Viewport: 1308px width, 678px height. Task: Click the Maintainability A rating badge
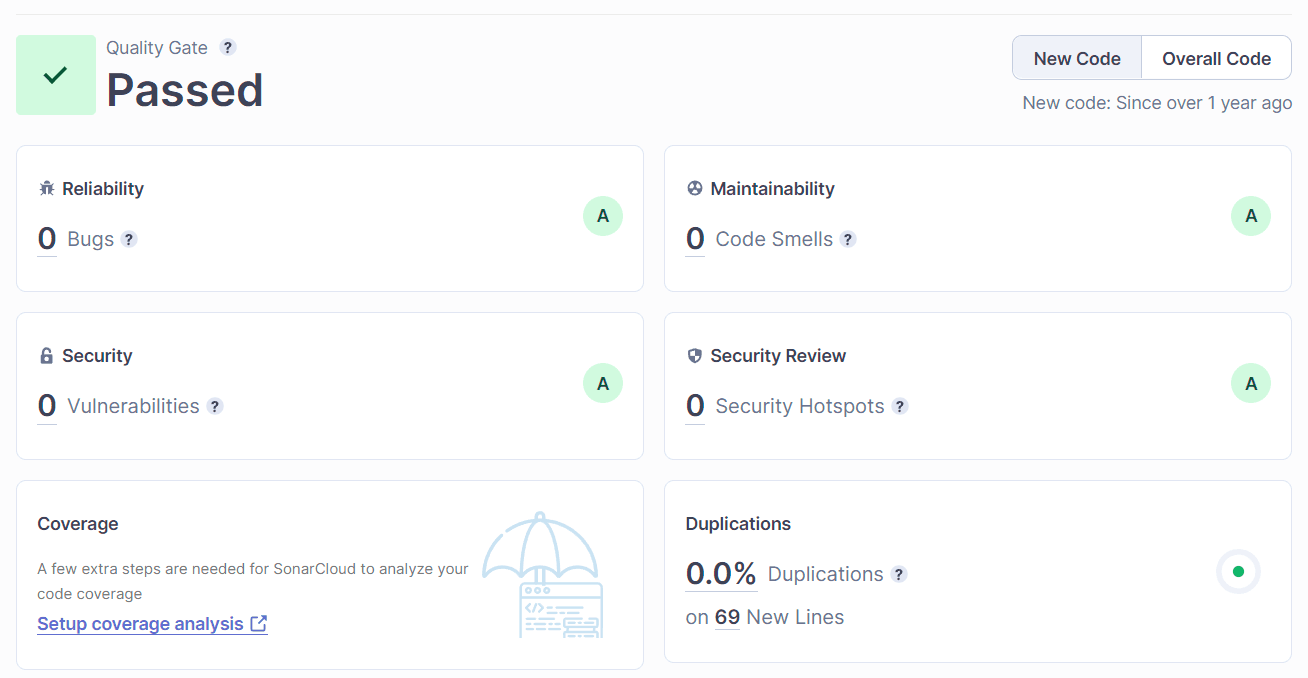(1250, 216)
